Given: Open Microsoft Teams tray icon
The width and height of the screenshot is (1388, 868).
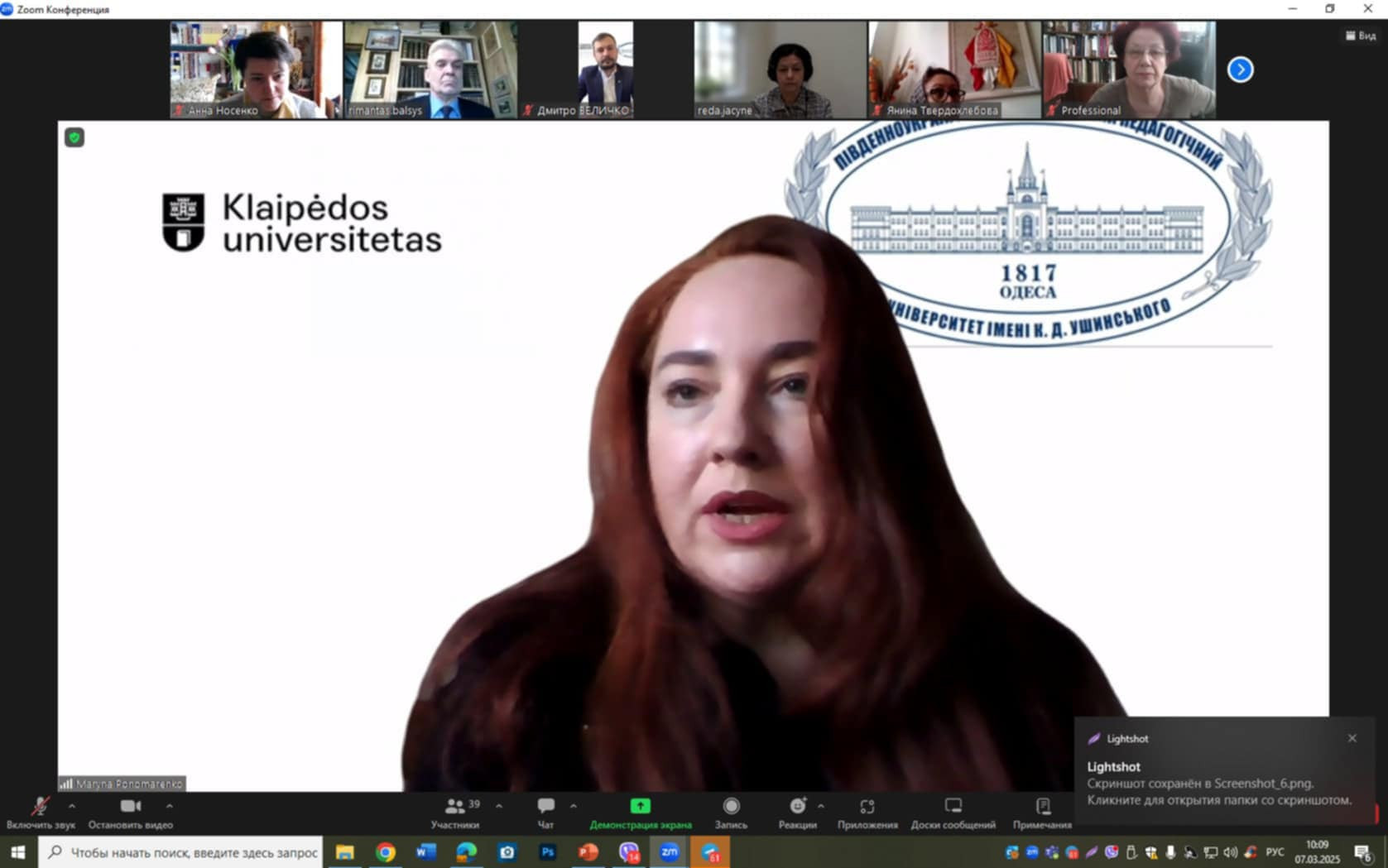Looking at the screenshot, I should pos(1052,852).
